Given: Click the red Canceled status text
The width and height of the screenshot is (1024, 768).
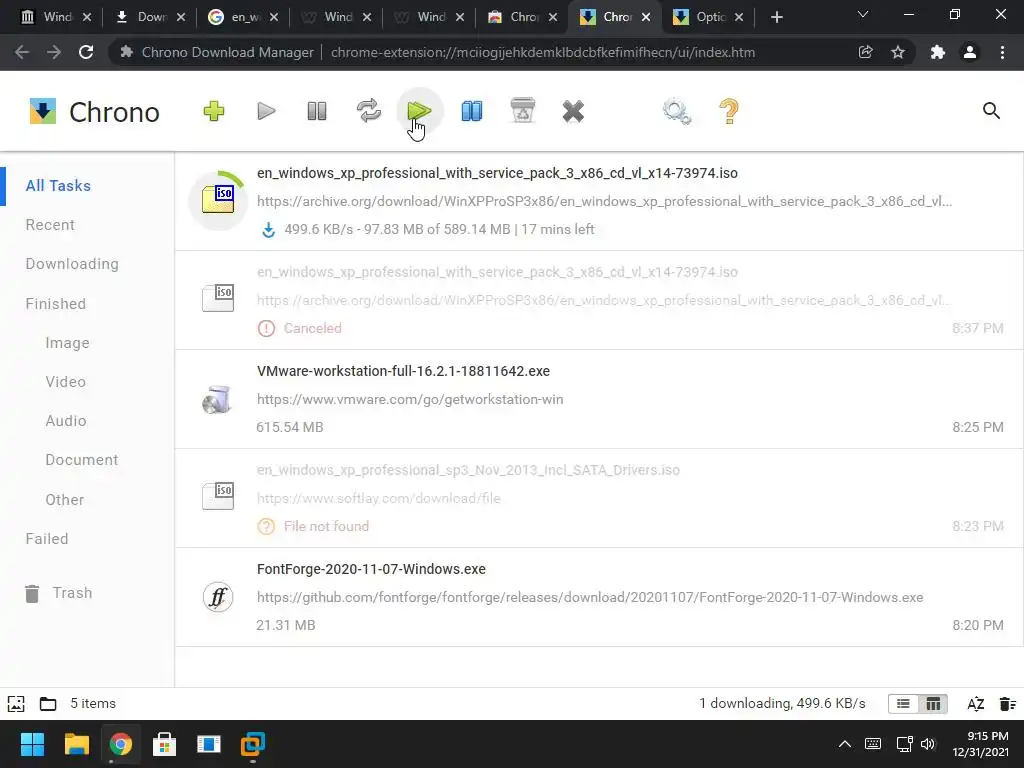Looking at the screenshot, I should point(312,328).
